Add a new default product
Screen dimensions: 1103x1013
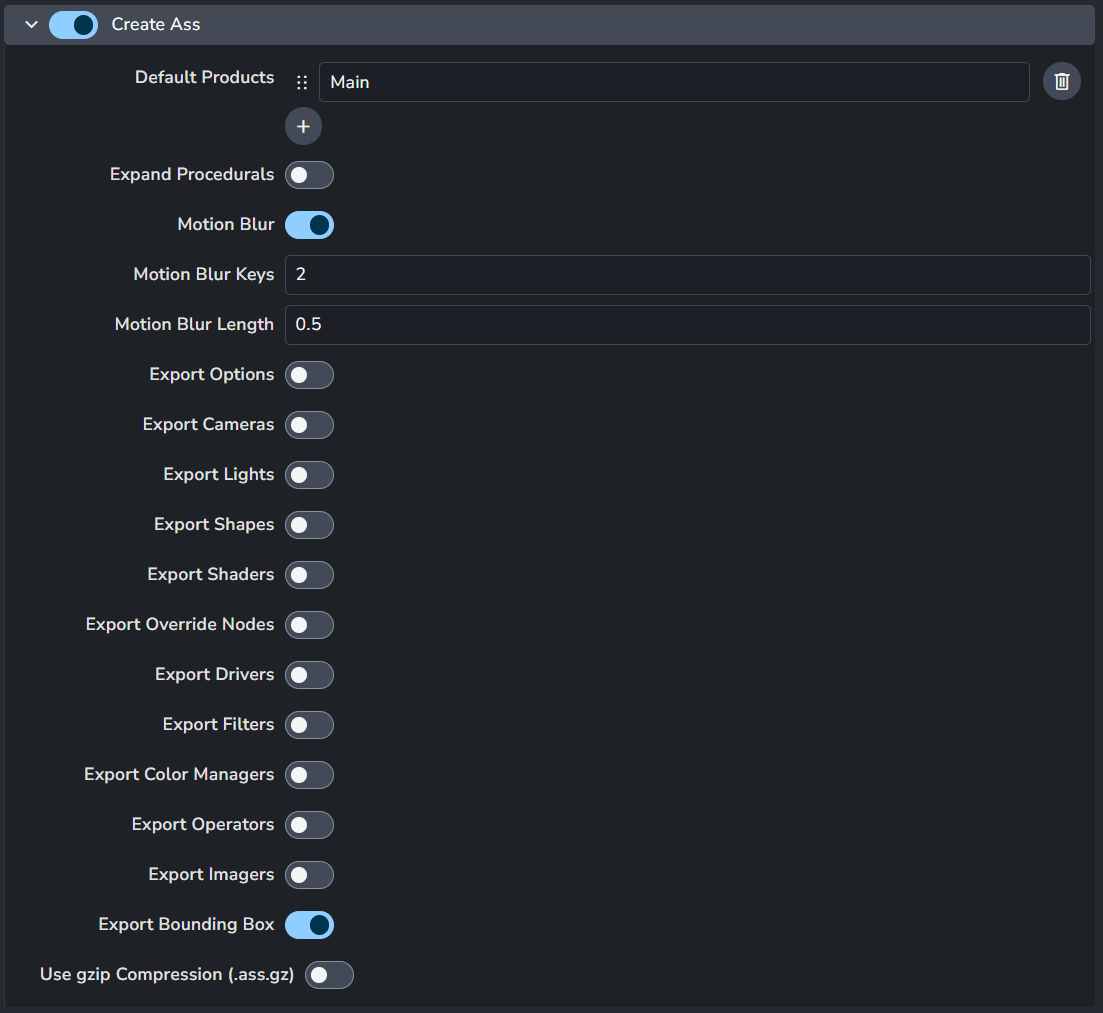[x=303, y=127]
